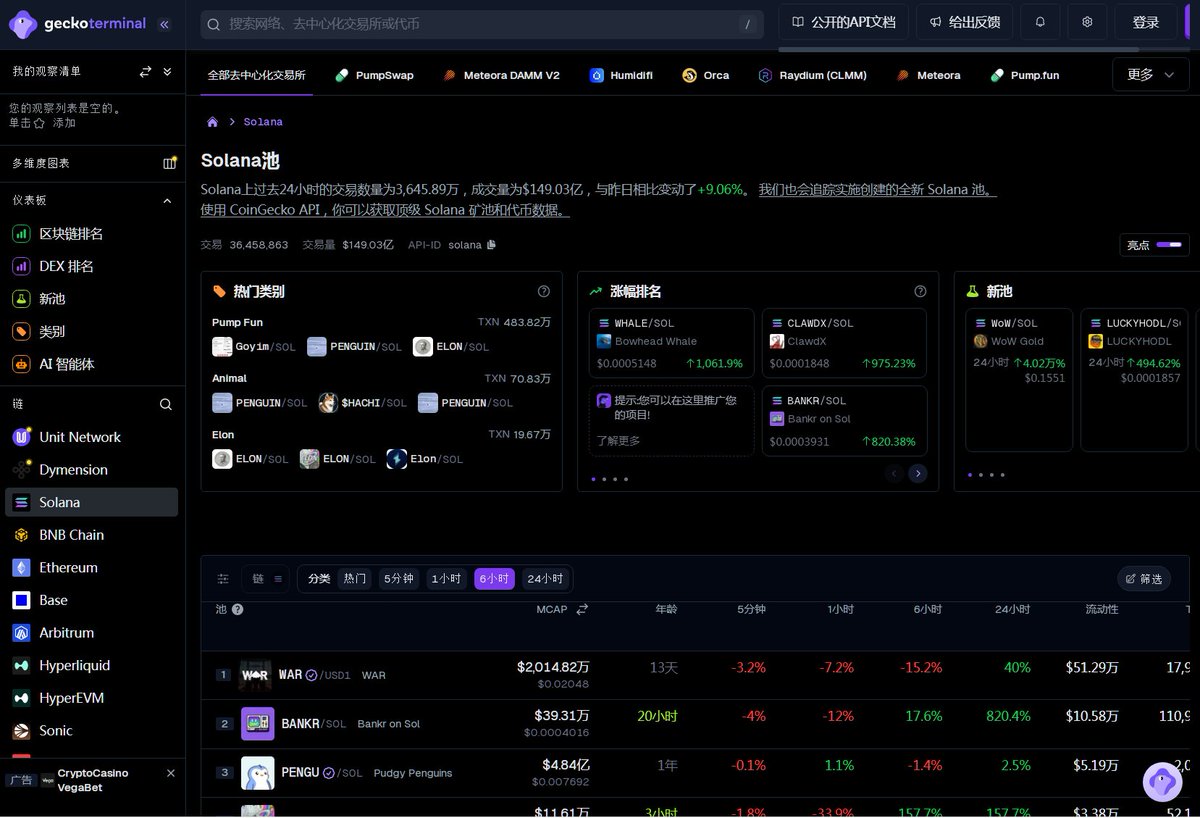Toggle the 亮点 highlights switch
The height and width of the screenshot is (818, 1200).
click(x=1168, y=245)
